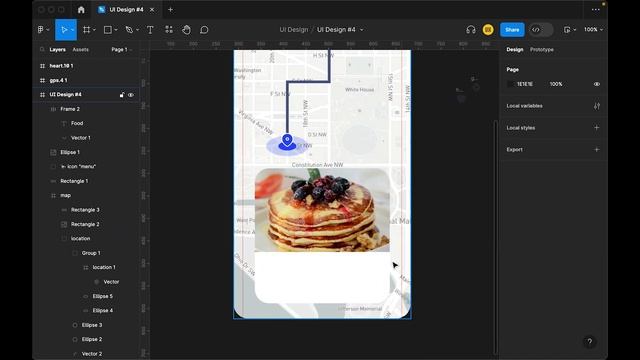Select the Text tool

click(150, 29)
